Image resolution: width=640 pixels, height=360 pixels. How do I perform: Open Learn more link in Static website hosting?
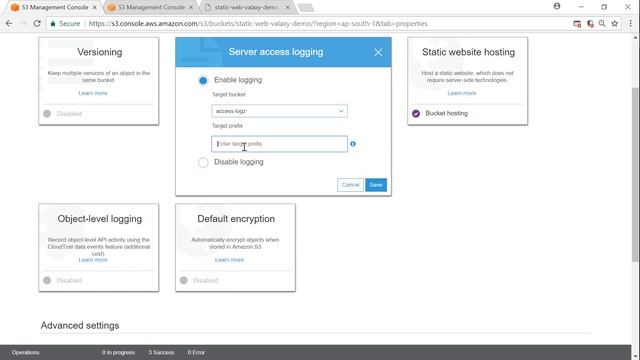[462, 93]
